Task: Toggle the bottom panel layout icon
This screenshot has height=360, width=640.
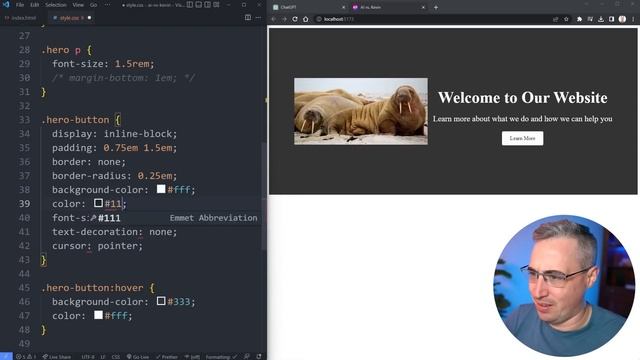Action: 199,5
